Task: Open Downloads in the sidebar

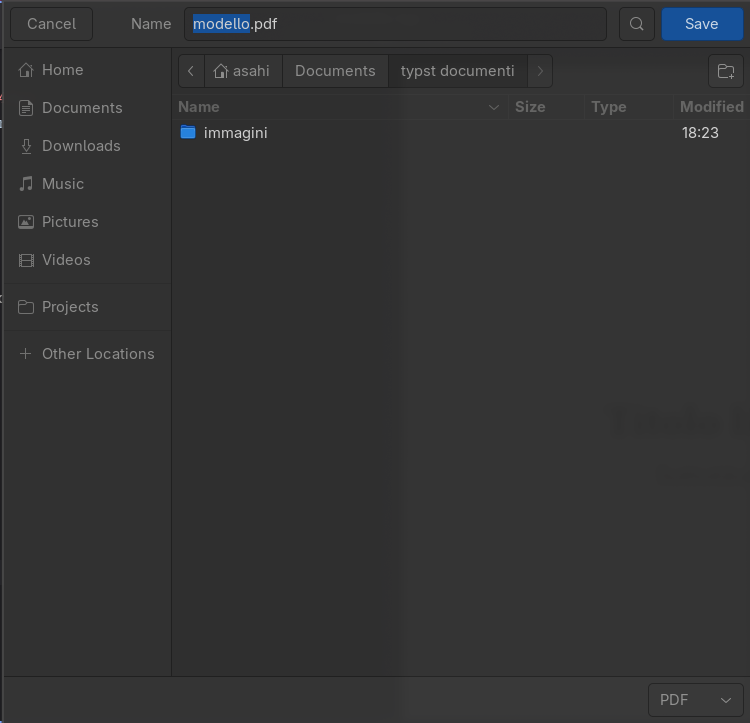Action: click(x=88, y=146)
